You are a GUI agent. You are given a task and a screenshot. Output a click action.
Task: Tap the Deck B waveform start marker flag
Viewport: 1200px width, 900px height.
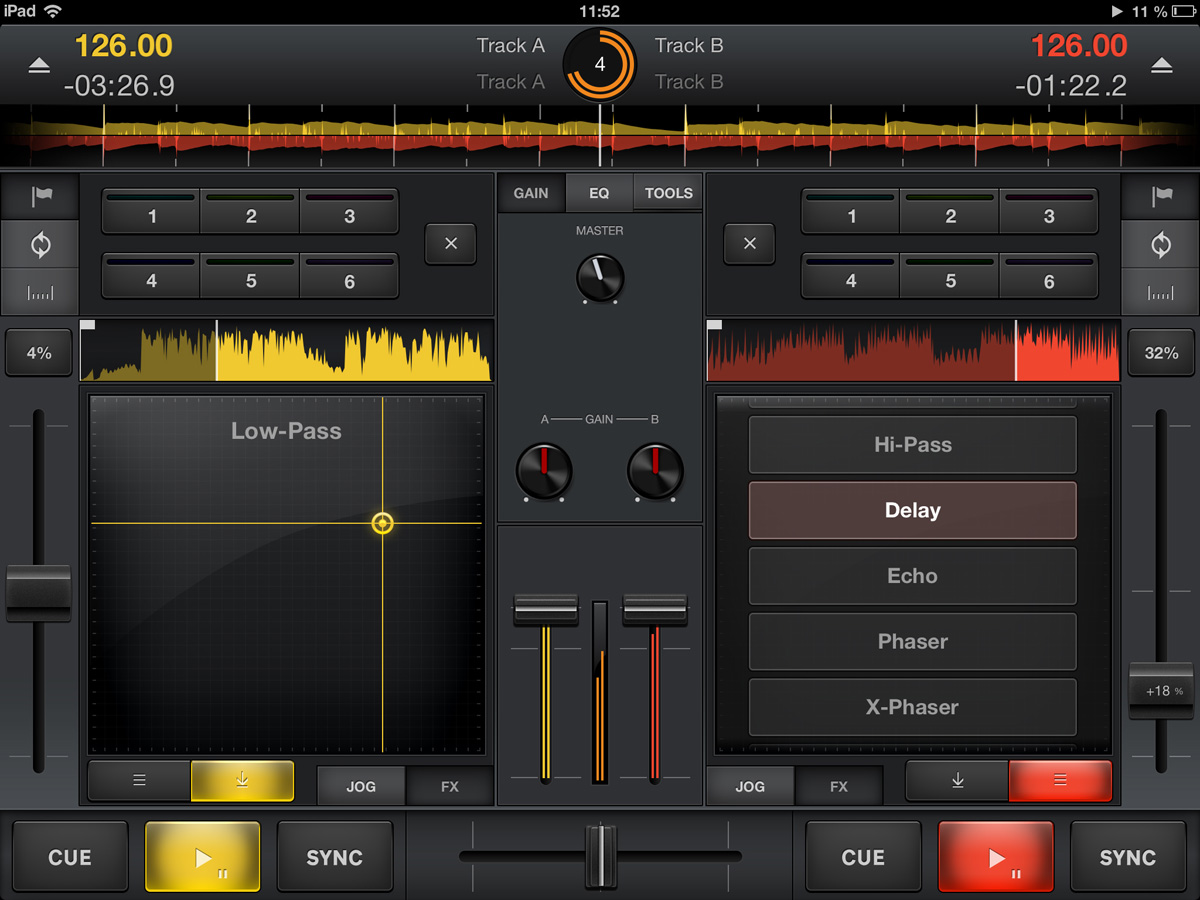click(x=714, y=326)
